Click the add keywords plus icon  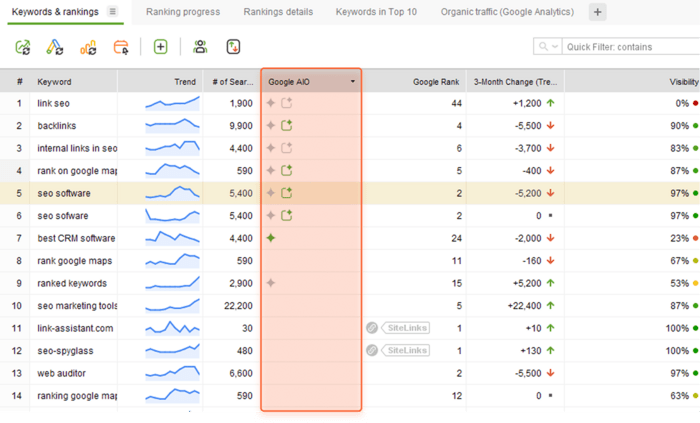[x=160, y=47]
